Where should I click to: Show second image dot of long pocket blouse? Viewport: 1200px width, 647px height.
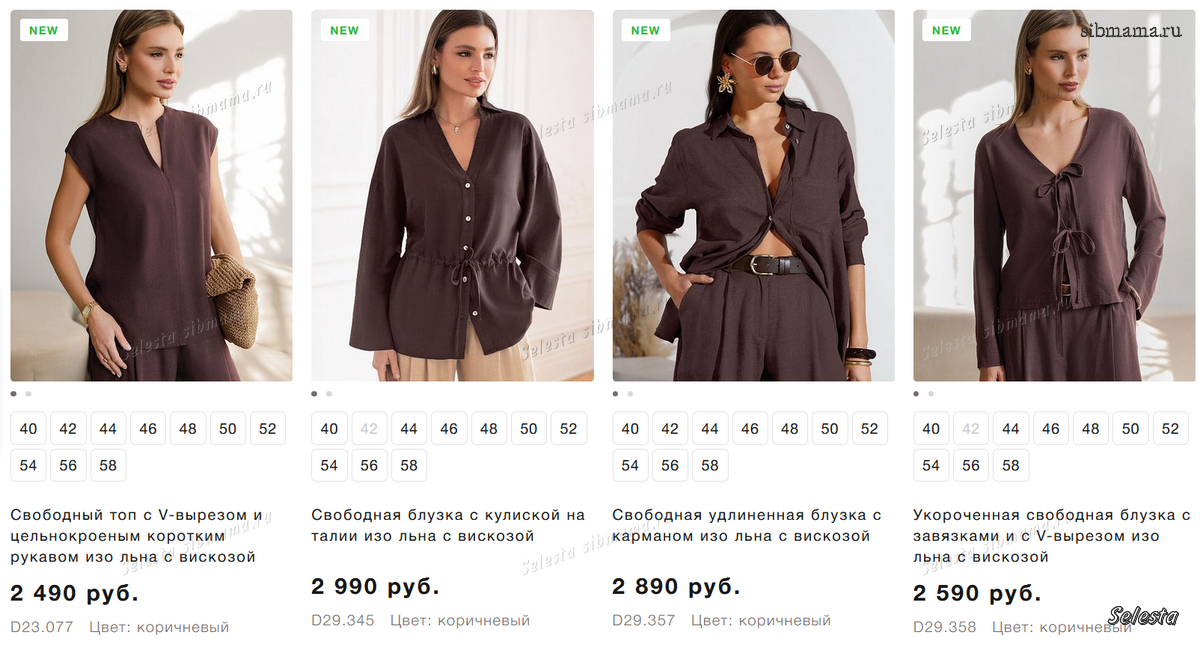631,394
